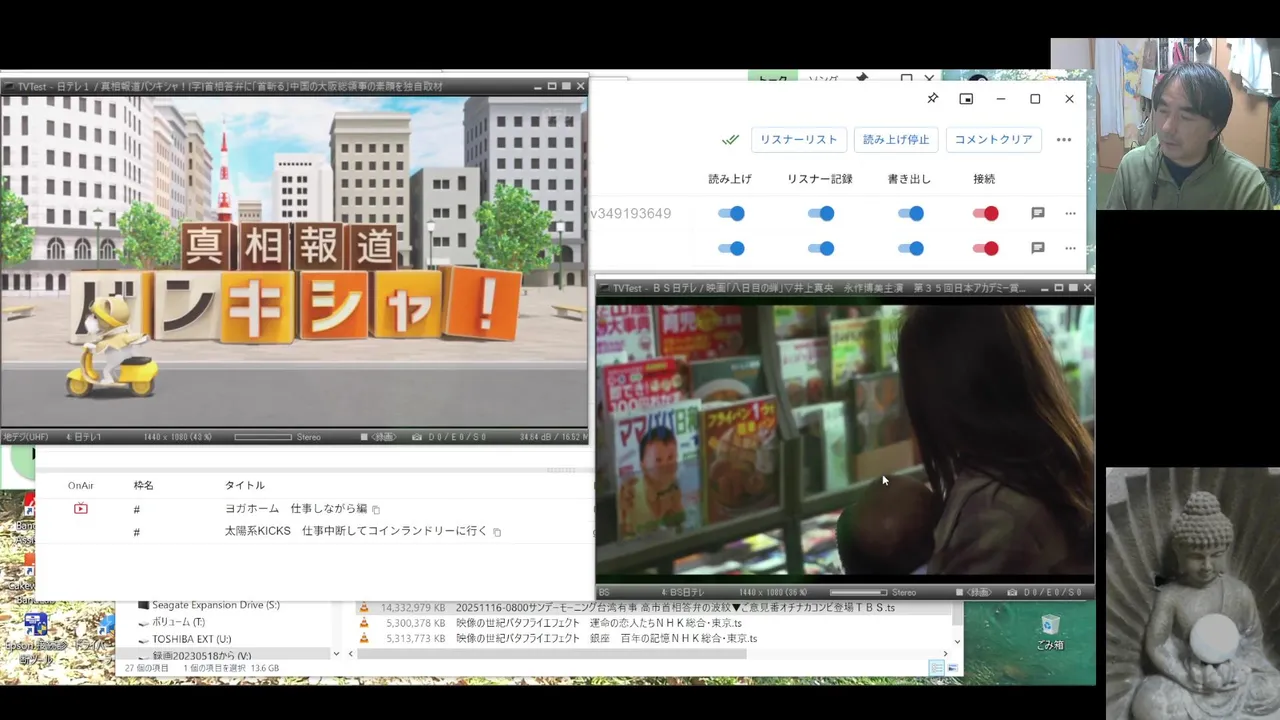
Task: Start recording in the BS日テレ TVTest window
Action: pyautogui.click(x=975, y=592)
